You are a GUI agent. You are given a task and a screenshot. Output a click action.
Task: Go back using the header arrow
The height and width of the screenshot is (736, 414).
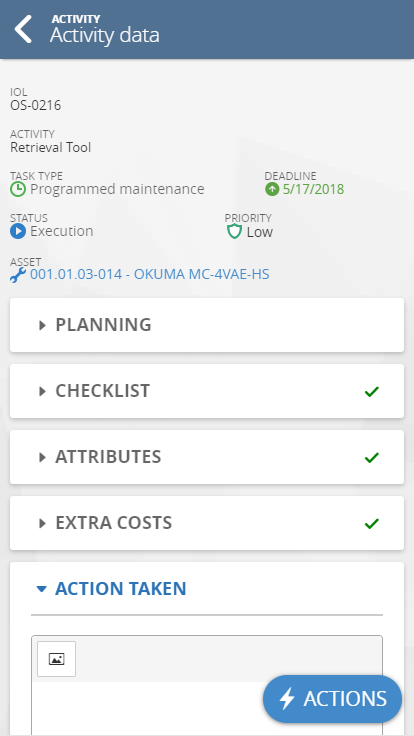(23, 29)
